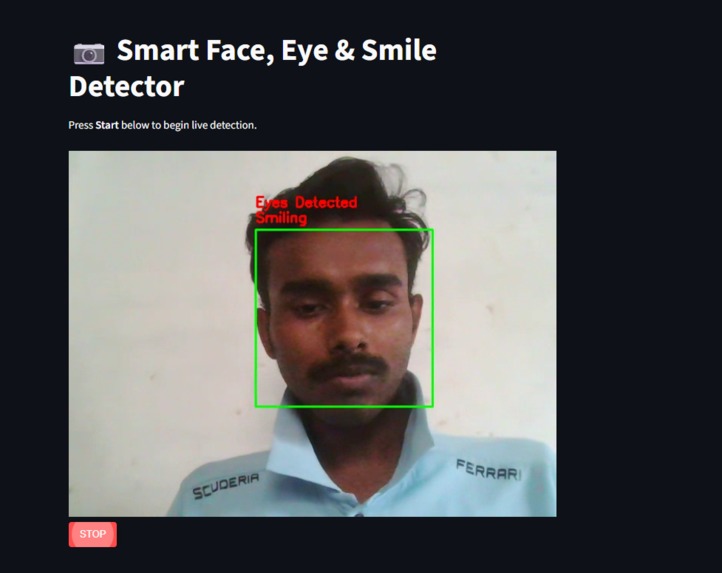Screen dimensions: 722x573
Task: Click the 'Press Start below to begin live detection.' text
Action: click(x=163, y=125)
